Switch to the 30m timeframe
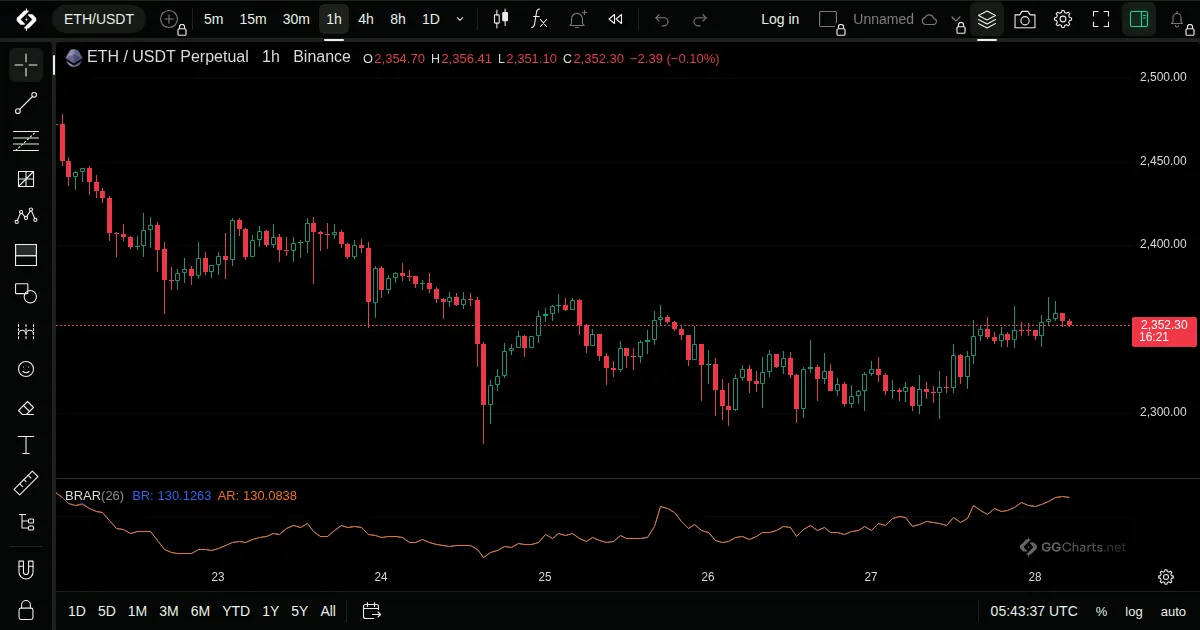This screenshot has height=630, width=1200. point(296,19)
